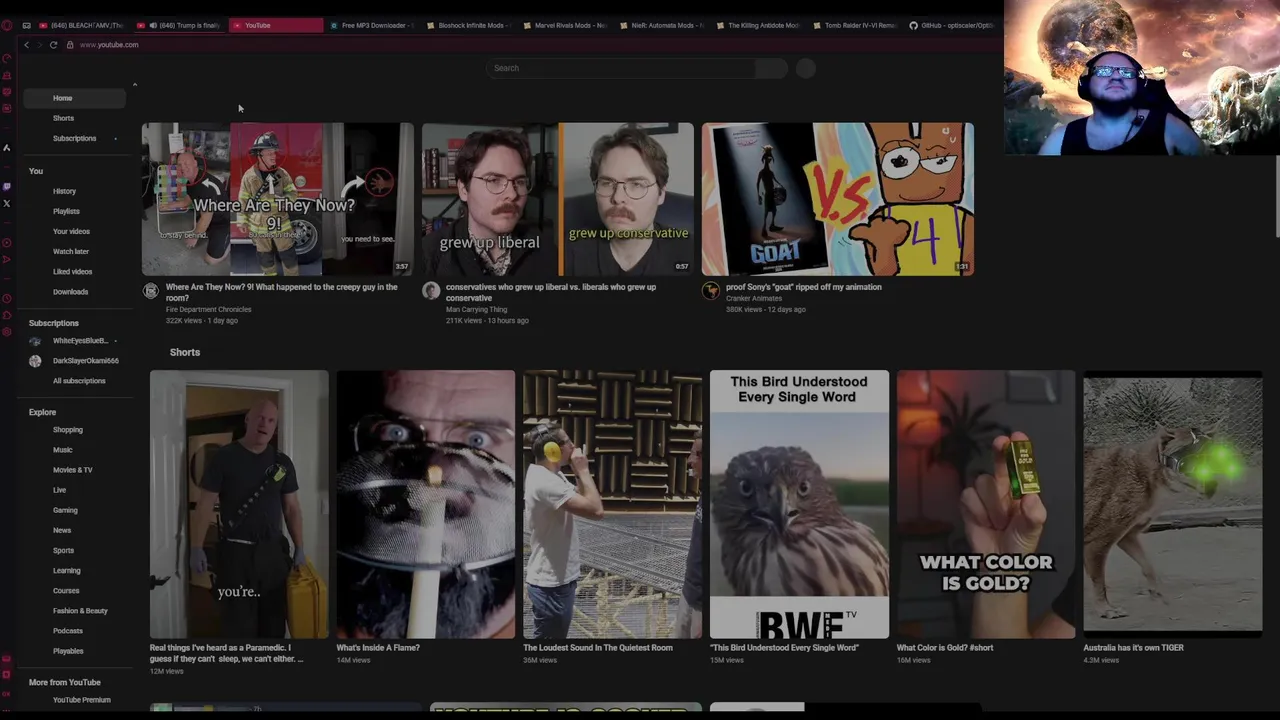Open the This Bird Understood Every Word short
Screen dimensions: 1280x720
799,504
